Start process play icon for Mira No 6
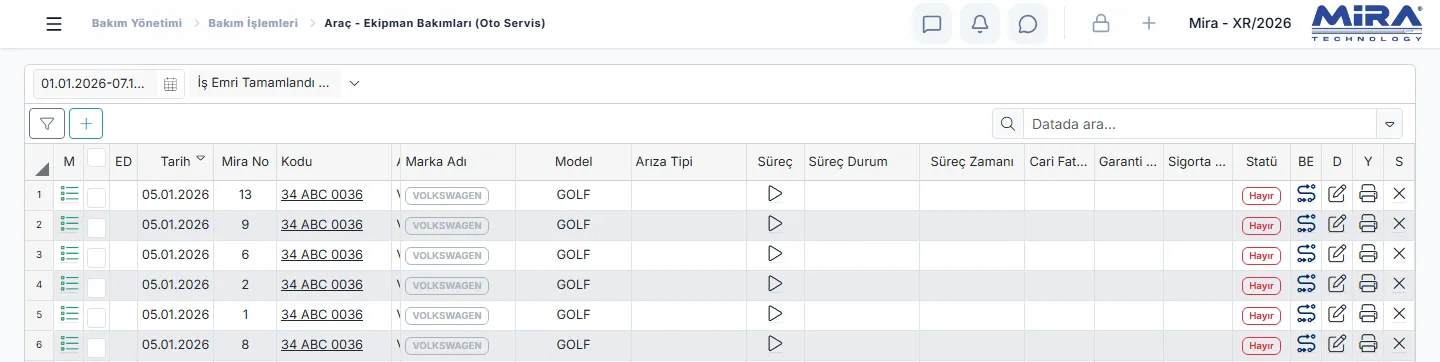The image size is (1440, 362). coord(774,254)
